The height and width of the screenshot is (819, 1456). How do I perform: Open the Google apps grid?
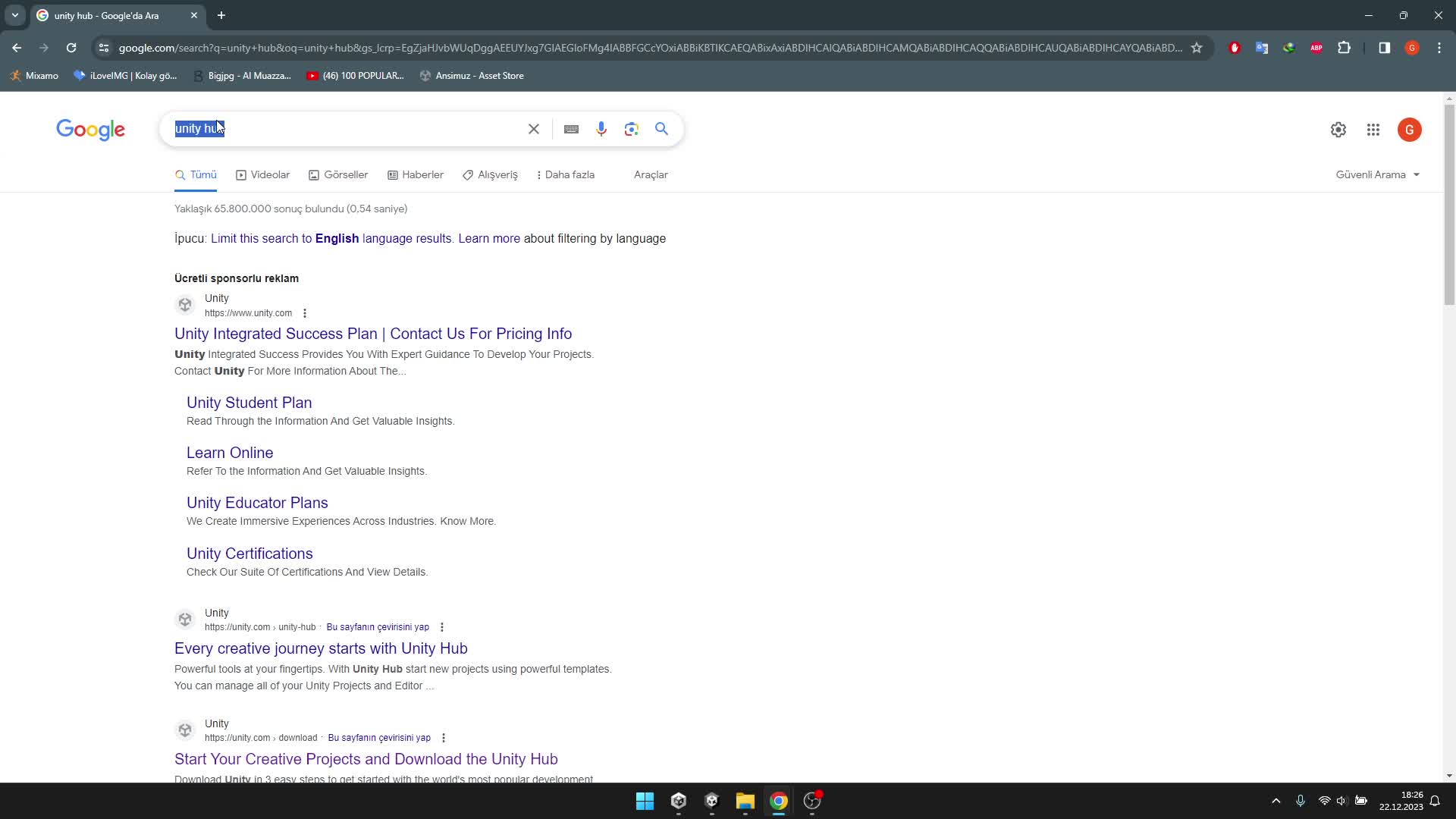pyautogui.click(x=1373, y=130)
